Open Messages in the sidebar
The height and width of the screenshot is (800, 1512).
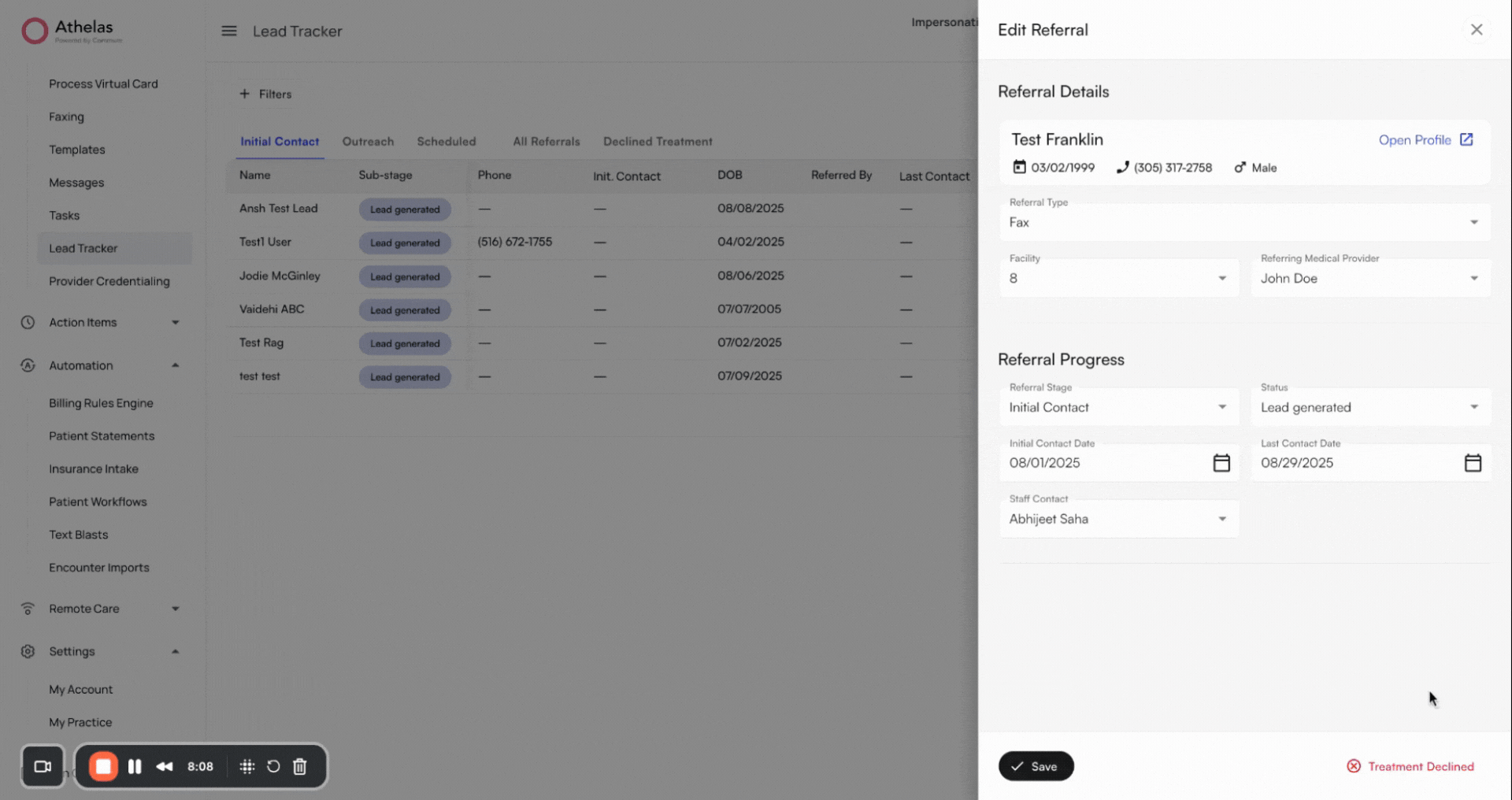pyautogui.click(x=76, y=183)
